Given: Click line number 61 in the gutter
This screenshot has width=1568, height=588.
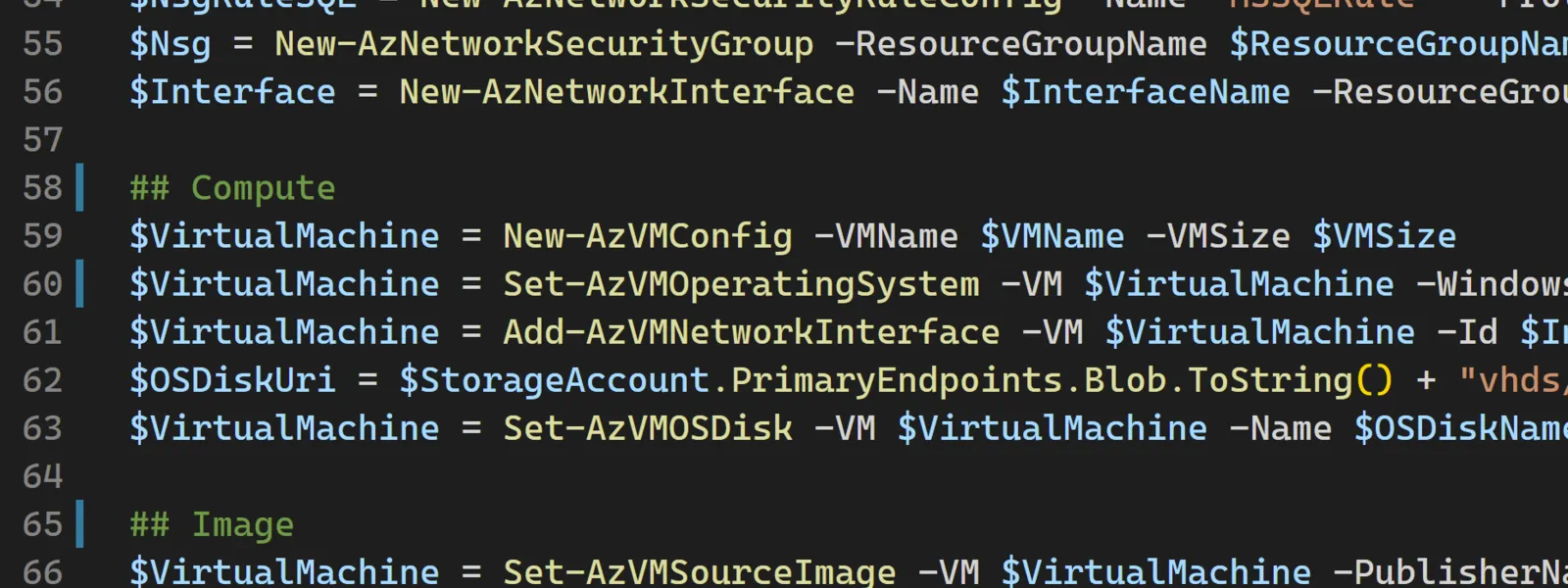Looking at the screenshot, I should coord(42,332).
